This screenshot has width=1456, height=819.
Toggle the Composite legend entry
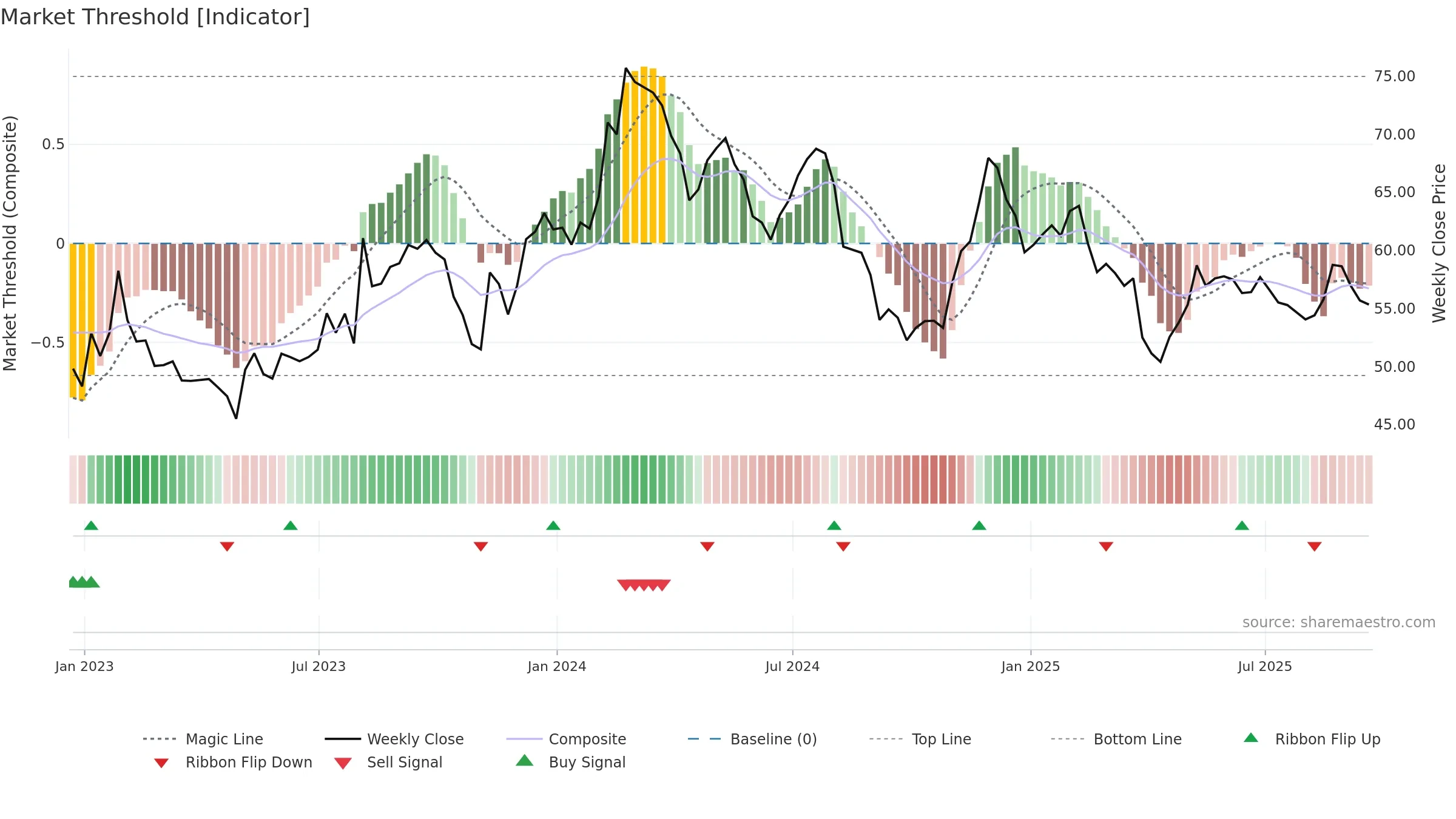point(566,739)
